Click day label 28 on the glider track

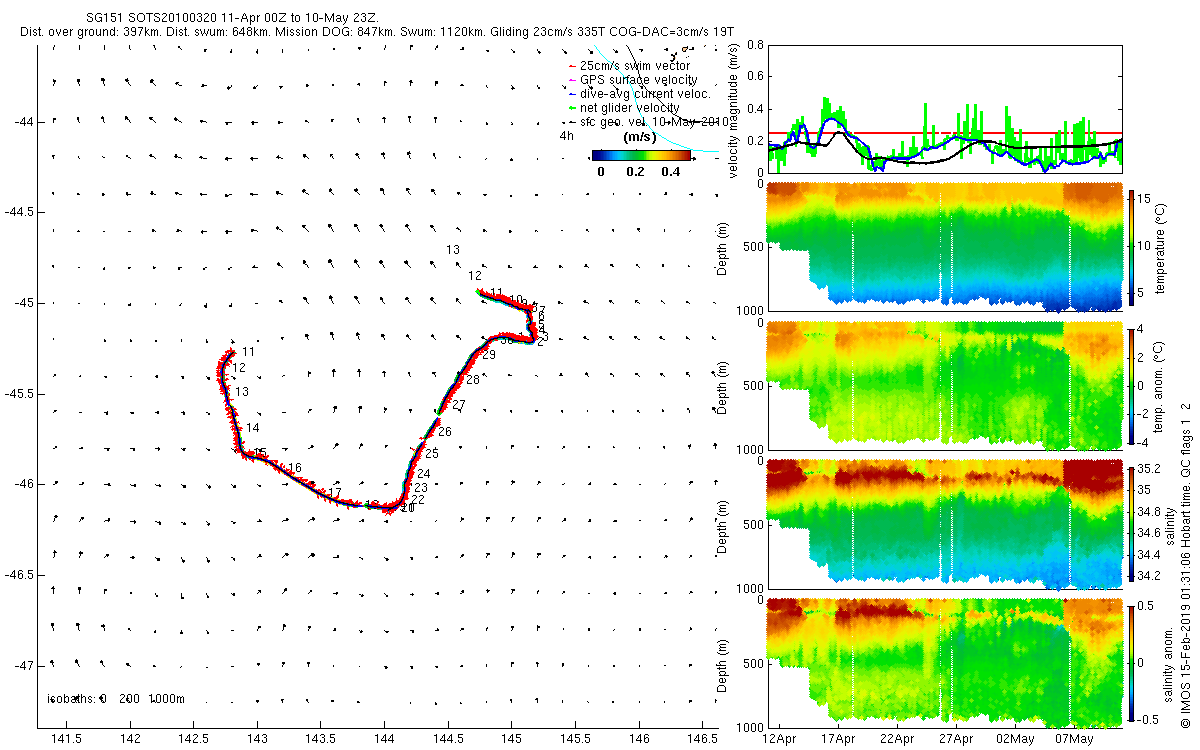click(472, 380)
